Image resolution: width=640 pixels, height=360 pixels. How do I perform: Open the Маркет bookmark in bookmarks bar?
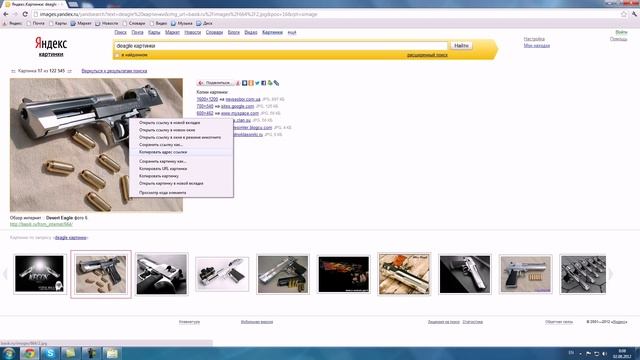[81, 23]
